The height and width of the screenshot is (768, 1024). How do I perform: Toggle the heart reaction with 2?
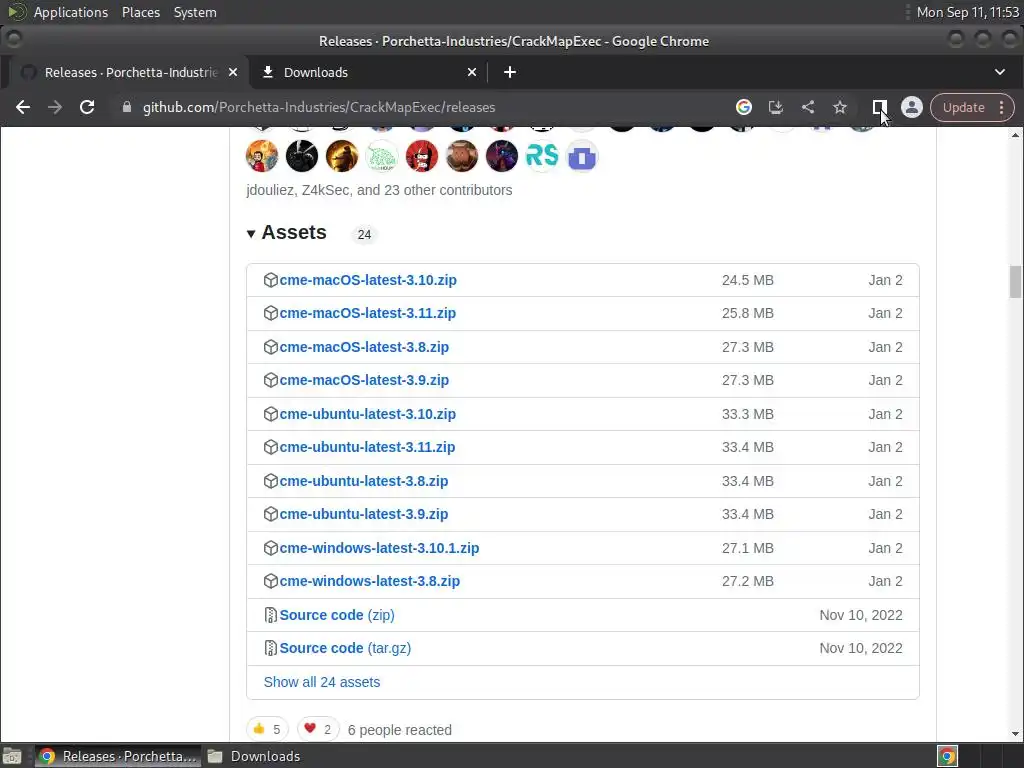[318, 729]
